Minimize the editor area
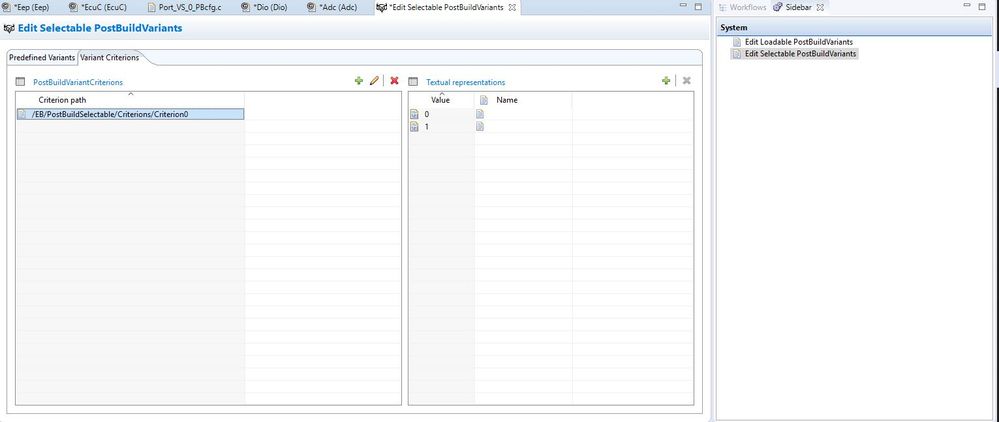 (684, 6)
